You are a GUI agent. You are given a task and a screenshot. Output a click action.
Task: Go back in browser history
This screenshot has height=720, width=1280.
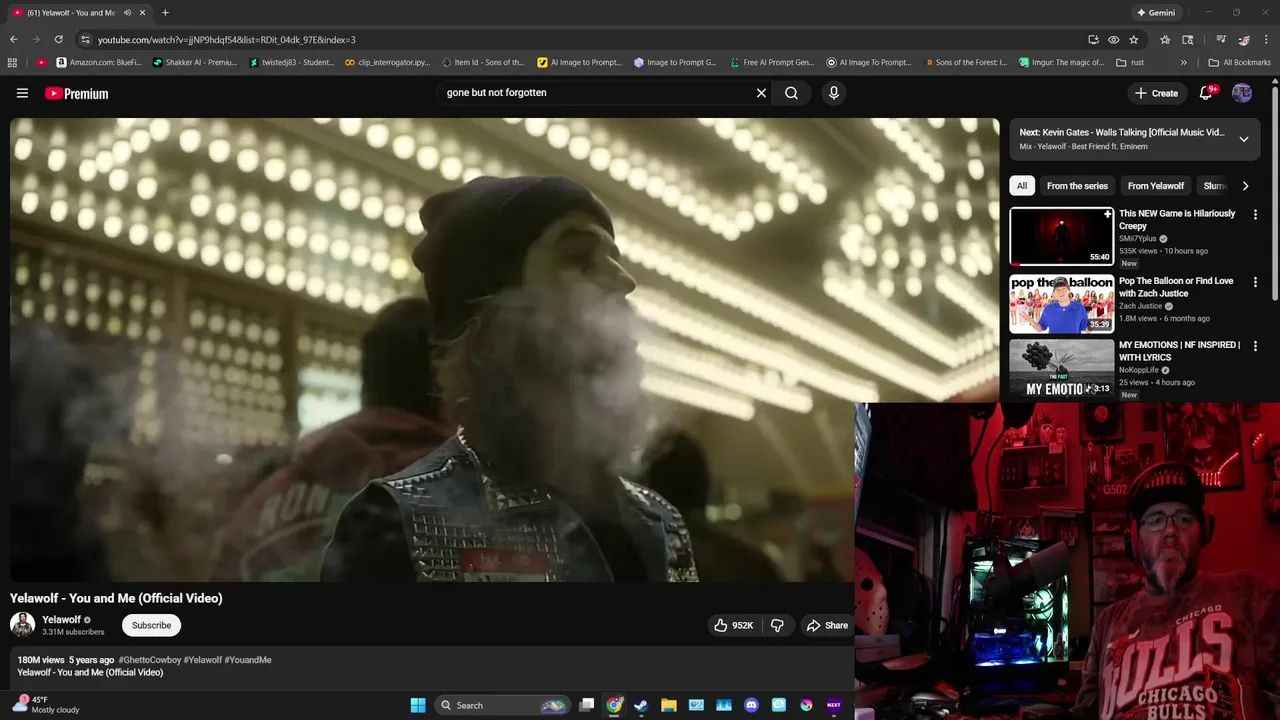coord(13,39)
